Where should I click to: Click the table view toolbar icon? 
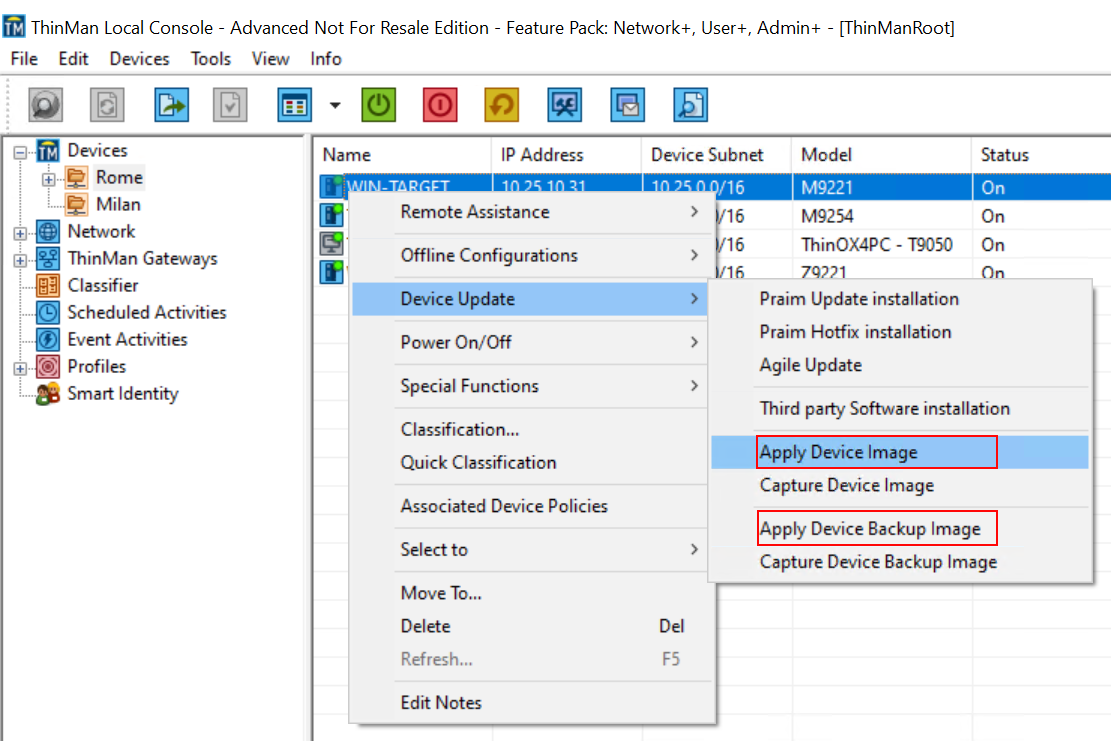pyautogui.click(x=294, y=106)
